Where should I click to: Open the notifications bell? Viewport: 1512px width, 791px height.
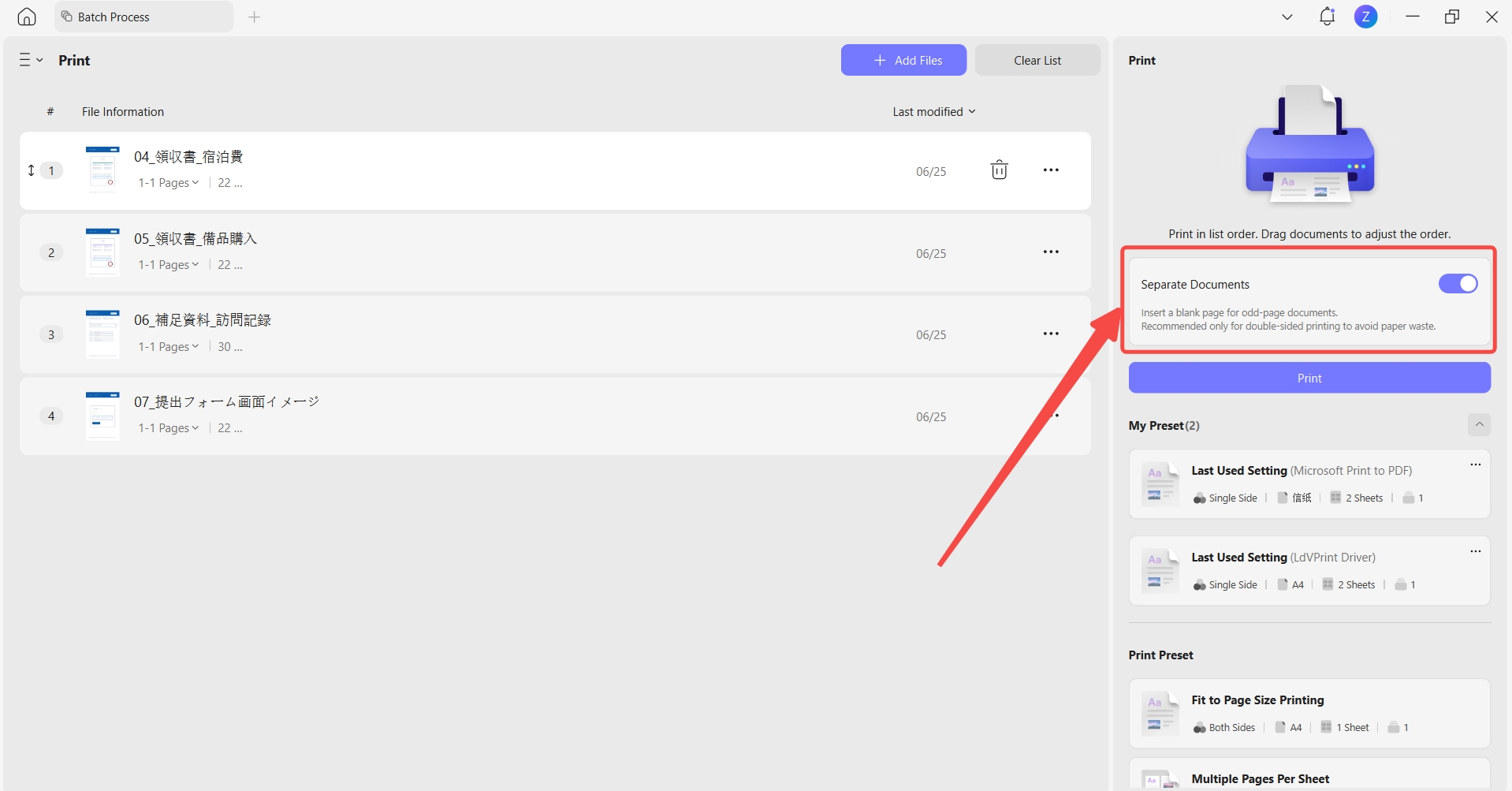pyautogui.click(x=1328, y=17)
